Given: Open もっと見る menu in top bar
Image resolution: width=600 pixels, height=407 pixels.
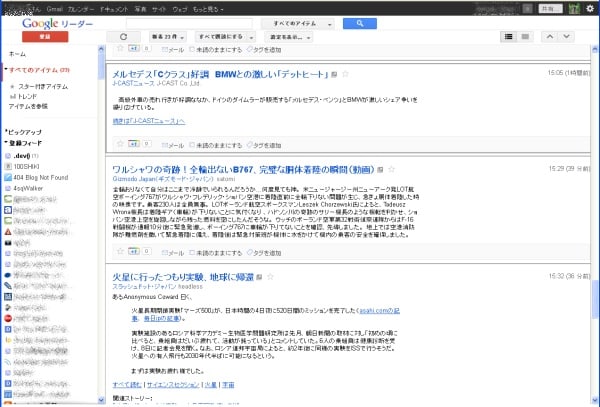Looking at the screenshot, I should tap(208, 9).
